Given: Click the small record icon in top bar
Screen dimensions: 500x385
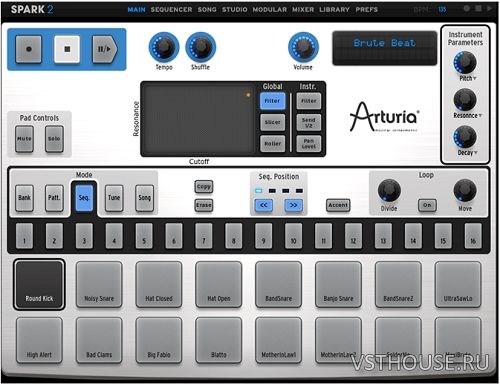Looking at the screenshot, I should click(466, 9).
